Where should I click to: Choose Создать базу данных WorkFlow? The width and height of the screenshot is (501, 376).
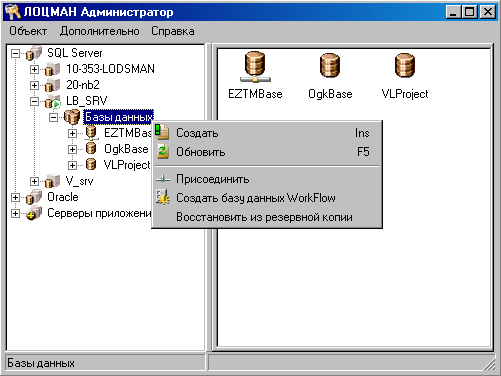point(267,198)
